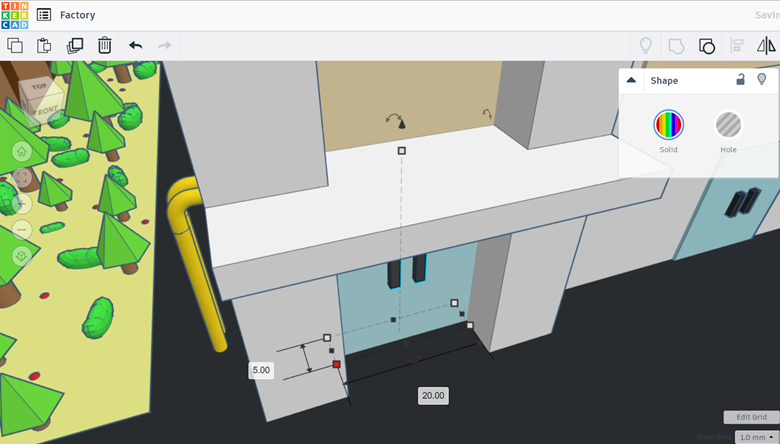The width and height of the screenshot is (780, 444).
Task: Click the view cube FRONT face
Action: coord(46,110)
